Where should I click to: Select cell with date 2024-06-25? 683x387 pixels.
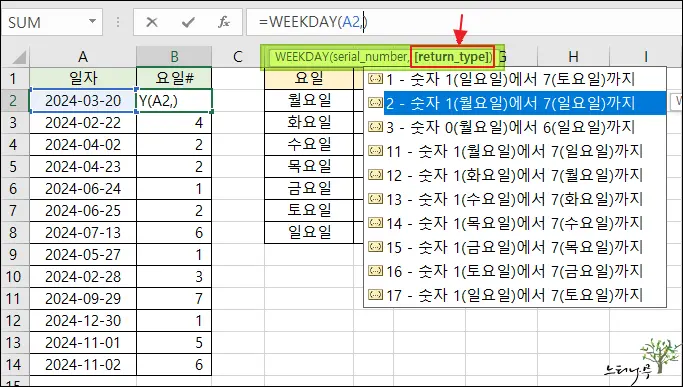83,210
